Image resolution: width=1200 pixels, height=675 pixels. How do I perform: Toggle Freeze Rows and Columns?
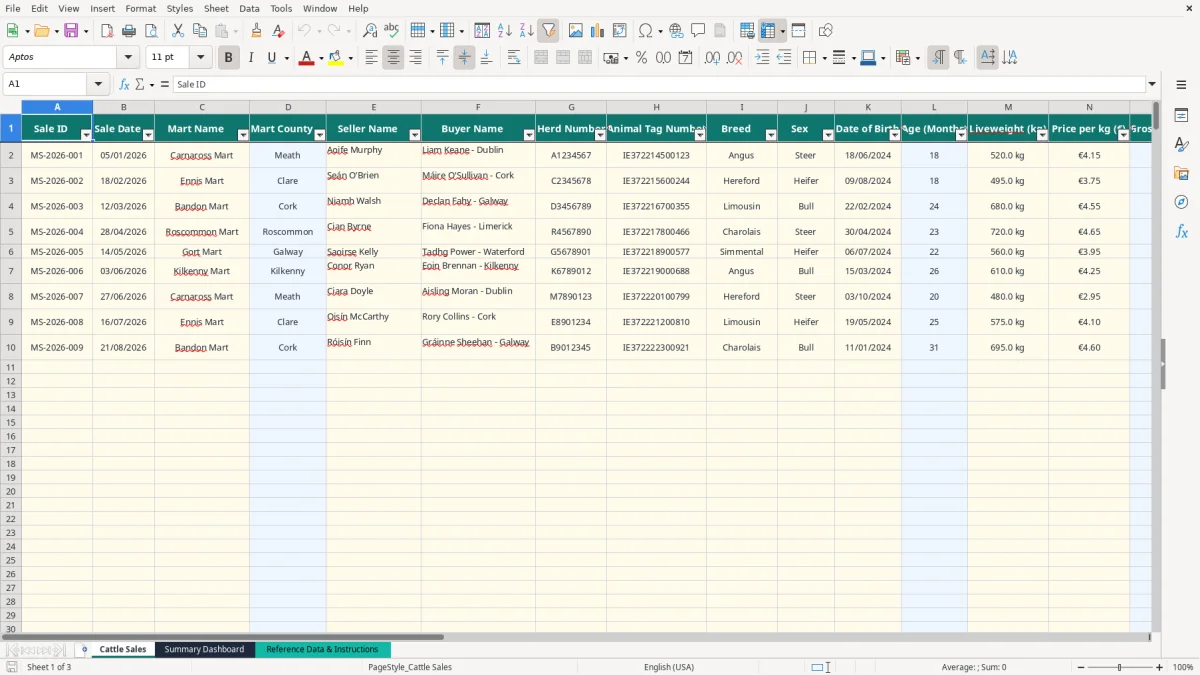pyautogui.click(x=768, y=31)
